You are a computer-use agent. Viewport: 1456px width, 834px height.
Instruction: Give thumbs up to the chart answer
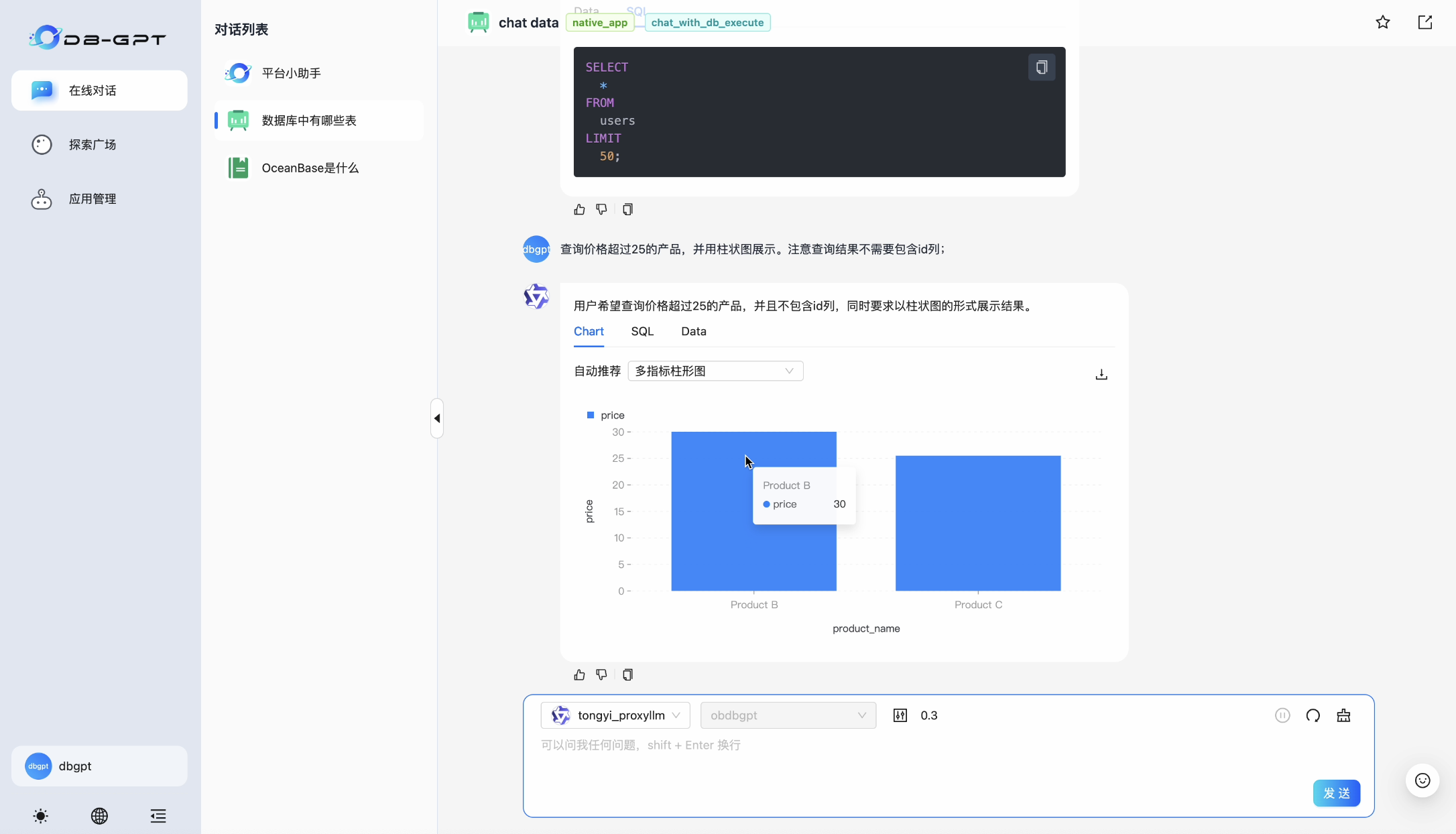(579, 674)
